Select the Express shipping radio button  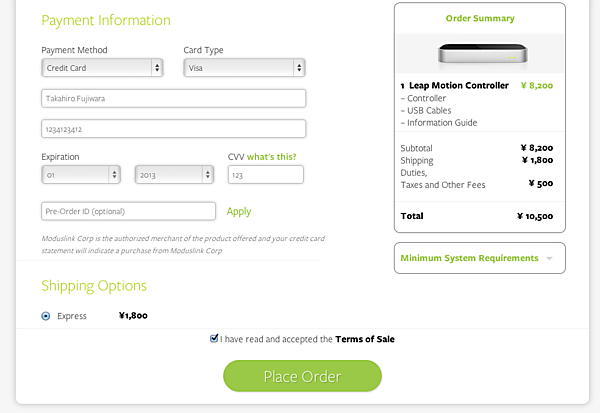pos(46,316)
